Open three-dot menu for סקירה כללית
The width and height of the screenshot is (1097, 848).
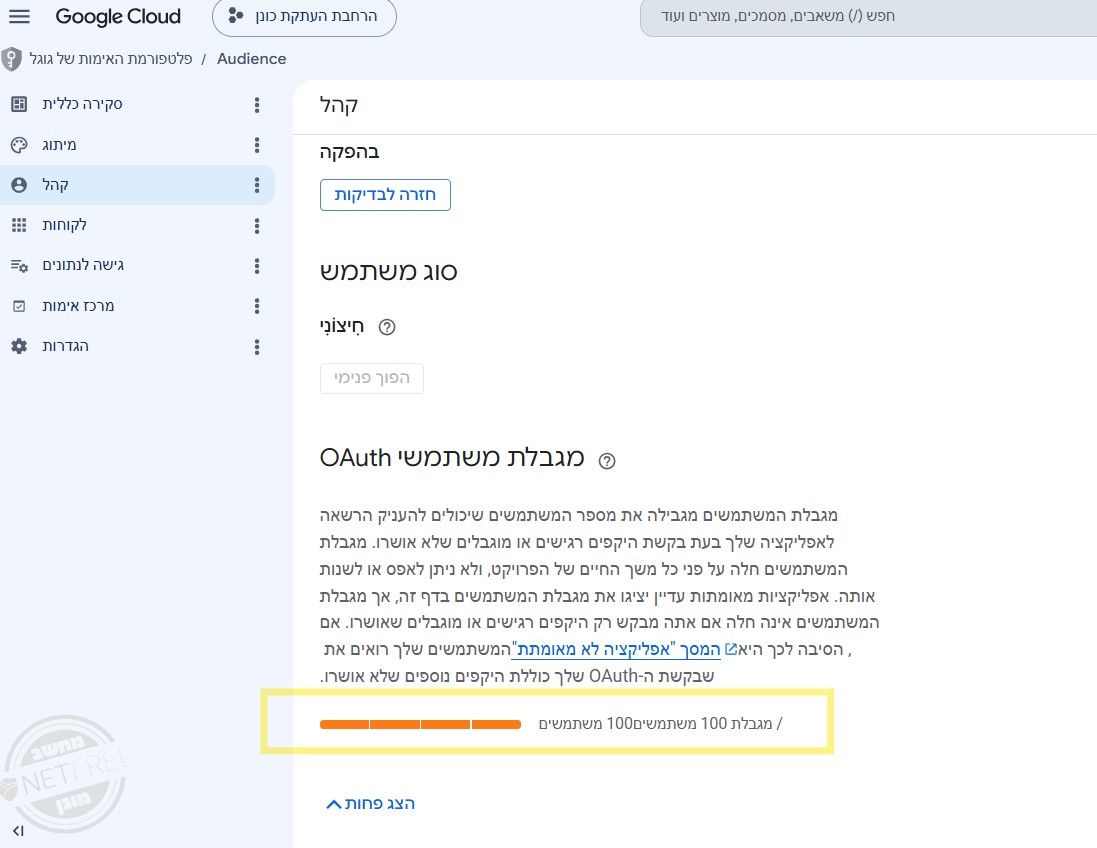[257, 105]
